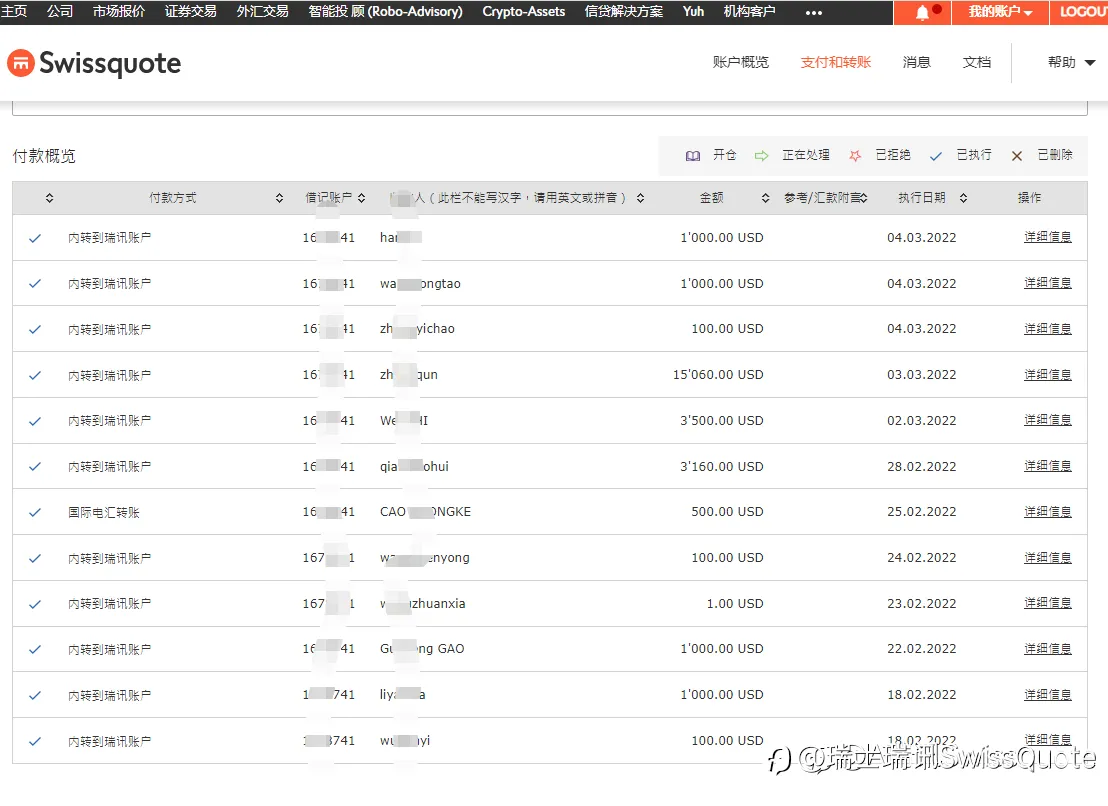
Task: Click the 国际电汇转账 payment method cell
Action: (x=104, y=512)
